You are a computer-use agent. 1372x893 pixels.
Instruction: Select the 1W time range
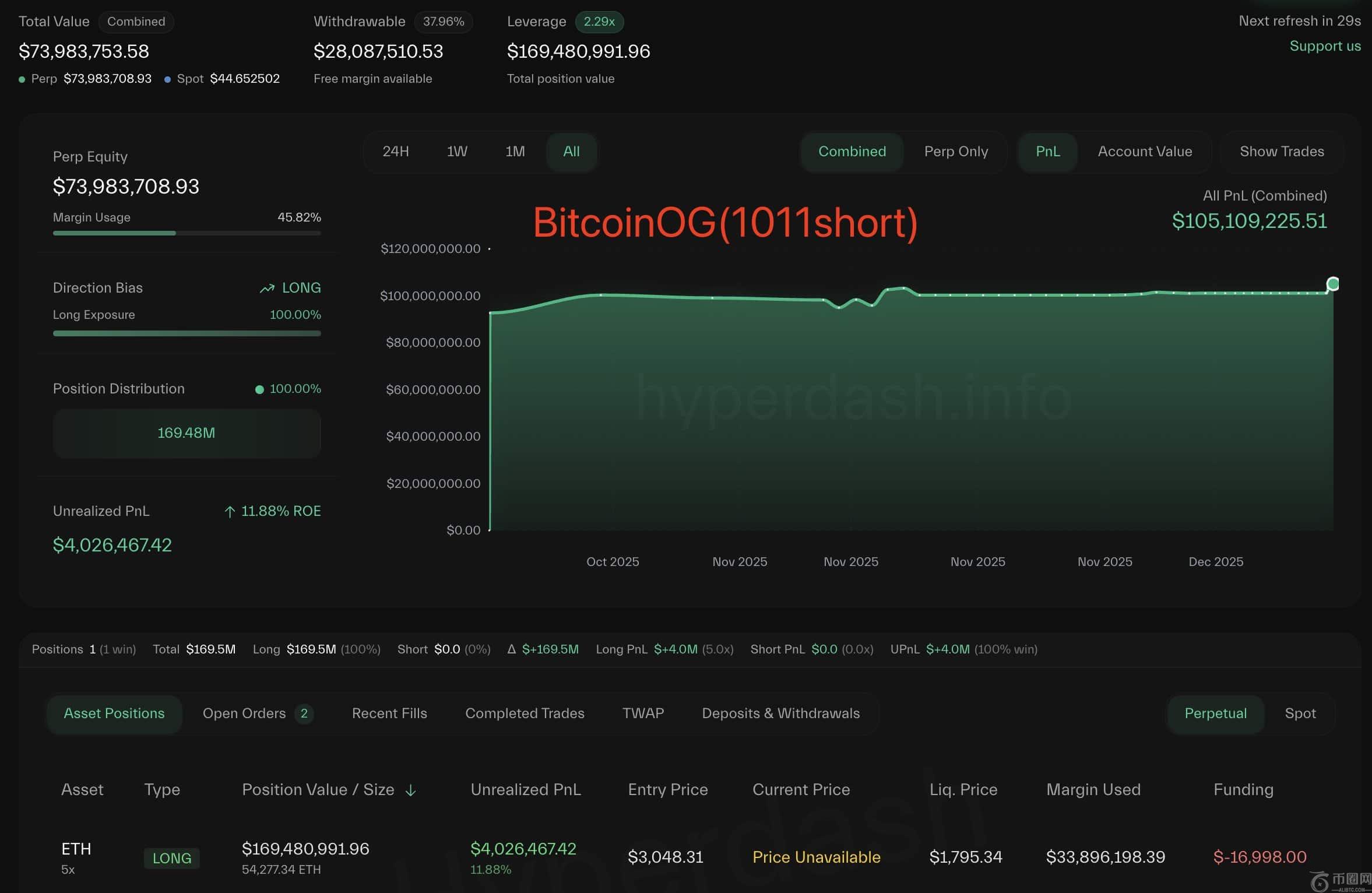pyautogui.click(x=457, y=152)
